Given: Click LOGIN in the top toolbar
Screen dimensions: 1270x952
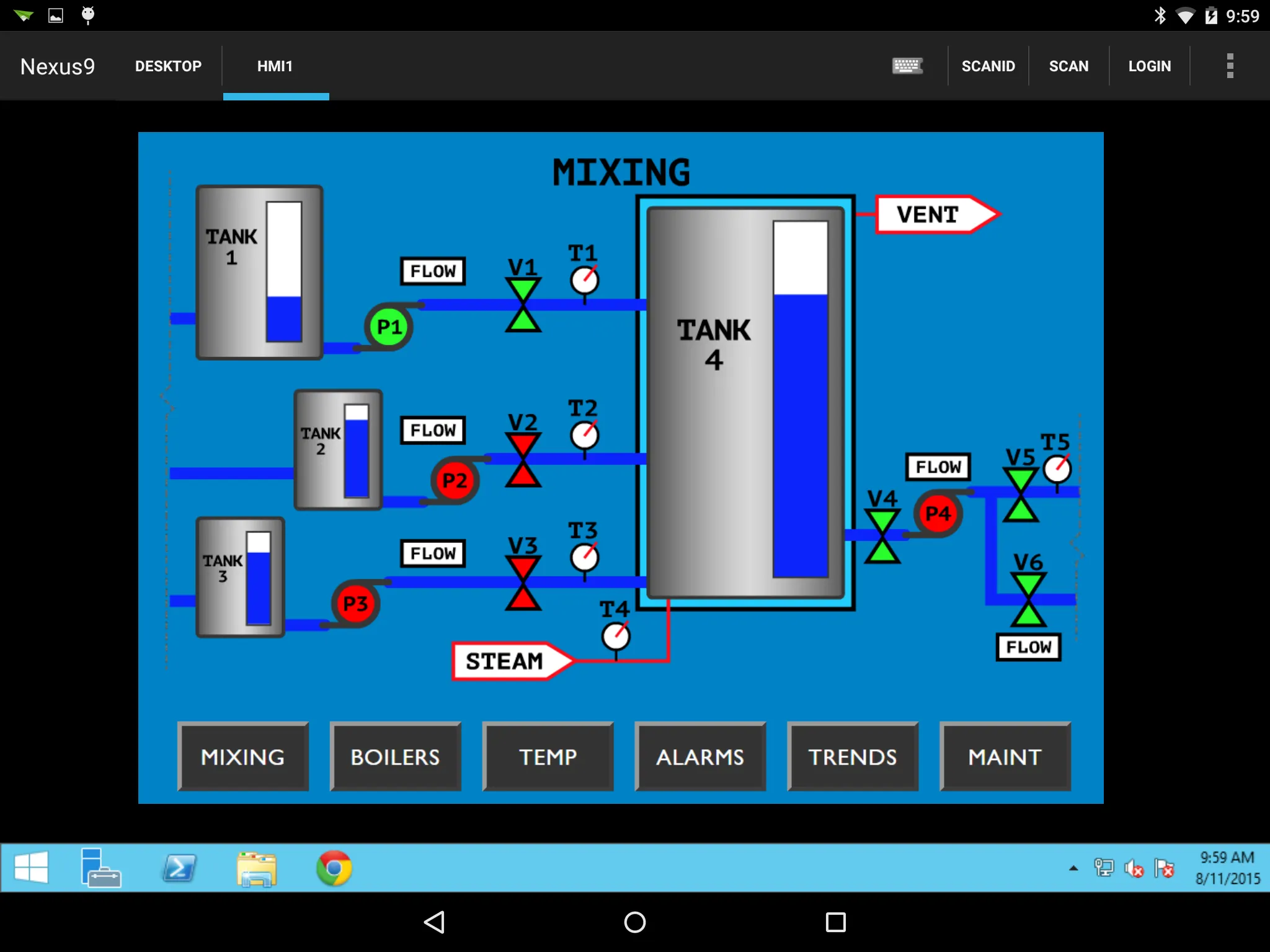Looking at the screenshot, I should 1149,66.
